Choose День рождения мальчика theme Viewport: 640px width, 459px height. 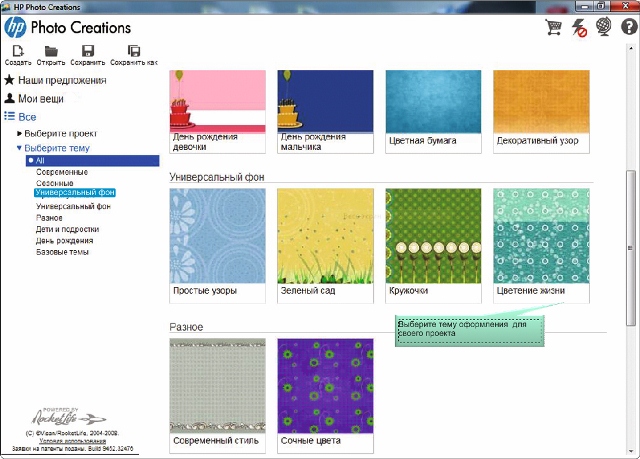coord(325,112)
